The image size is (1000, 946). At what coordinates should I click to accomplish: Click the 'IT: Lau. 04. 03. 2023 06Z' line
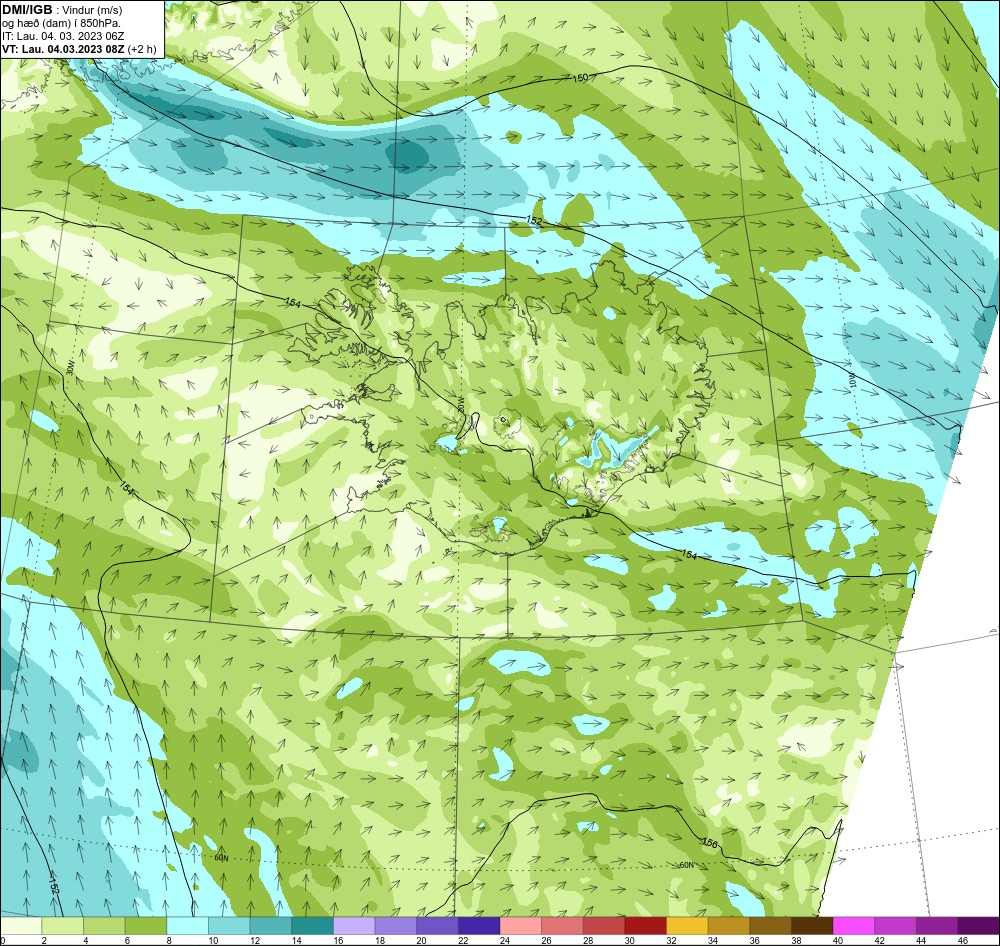click(63, 36)
